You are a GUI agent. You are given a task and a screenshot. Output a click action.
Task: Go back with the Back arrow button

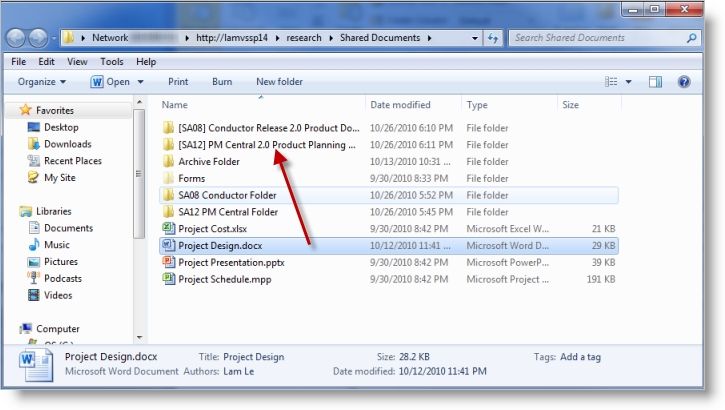pos(16,38)
